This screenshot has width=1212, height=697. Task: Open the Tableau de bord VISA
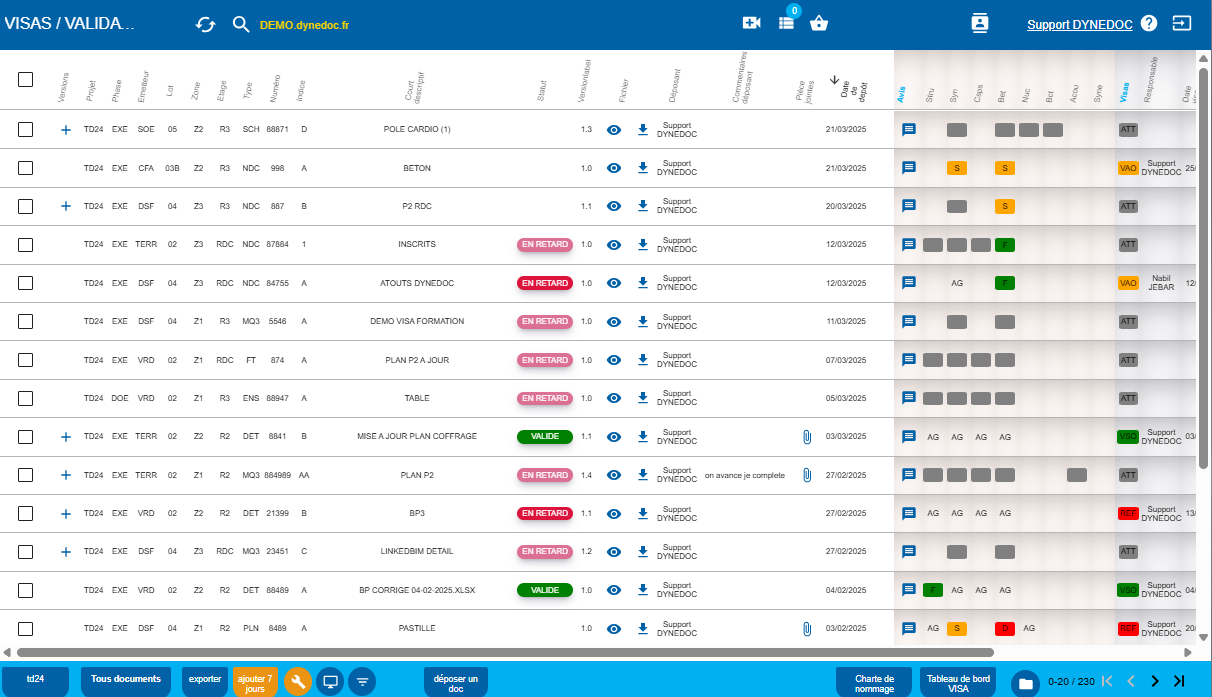[958, 682]
